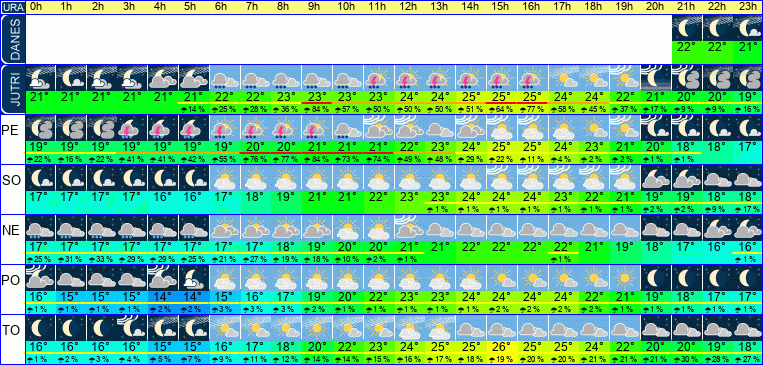Click the DANES 21h moon icon
Viewport: 763px width, 365px height.
pyautogui.click(x=687, y=28)
